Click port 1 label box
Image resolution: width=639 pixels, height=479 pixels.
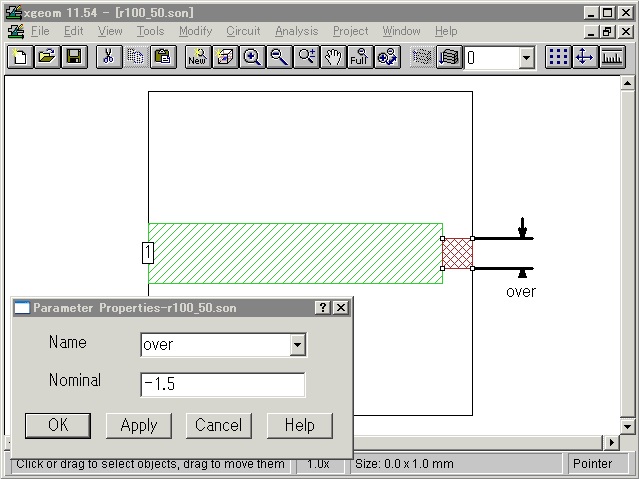pyautogui.click(x=148, y=253)
